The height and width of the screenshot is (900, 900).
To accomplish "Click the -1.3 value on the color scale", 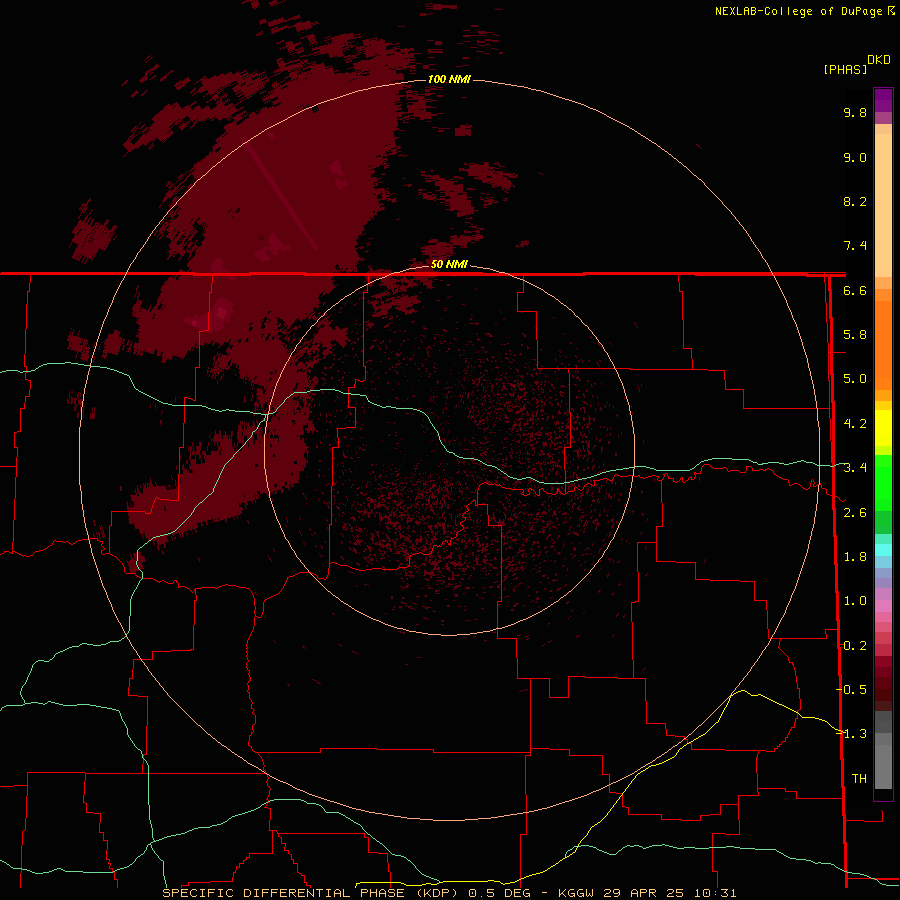I will click(x=852, y=734).
